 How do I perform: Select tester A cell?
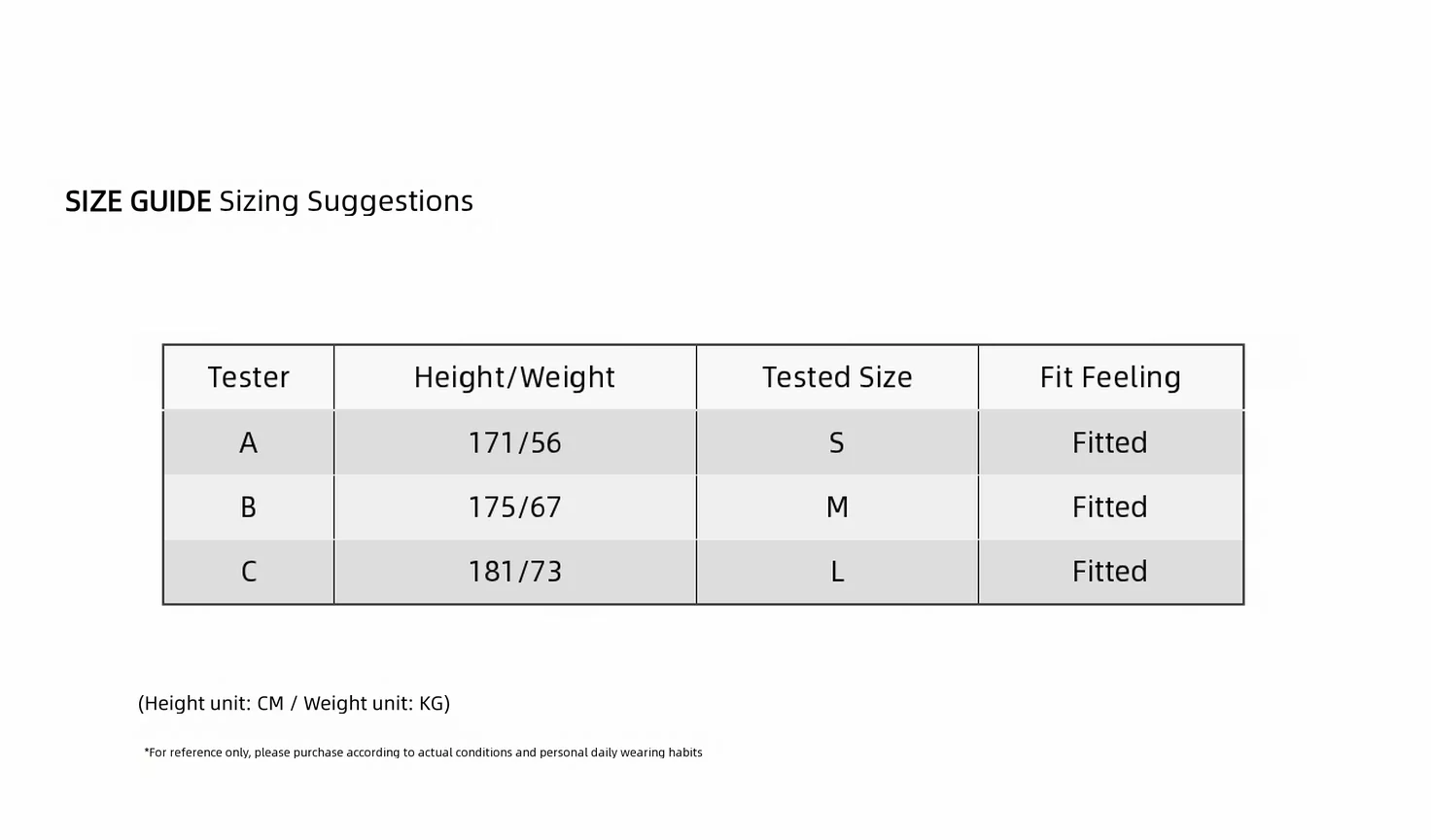(249, 443)
